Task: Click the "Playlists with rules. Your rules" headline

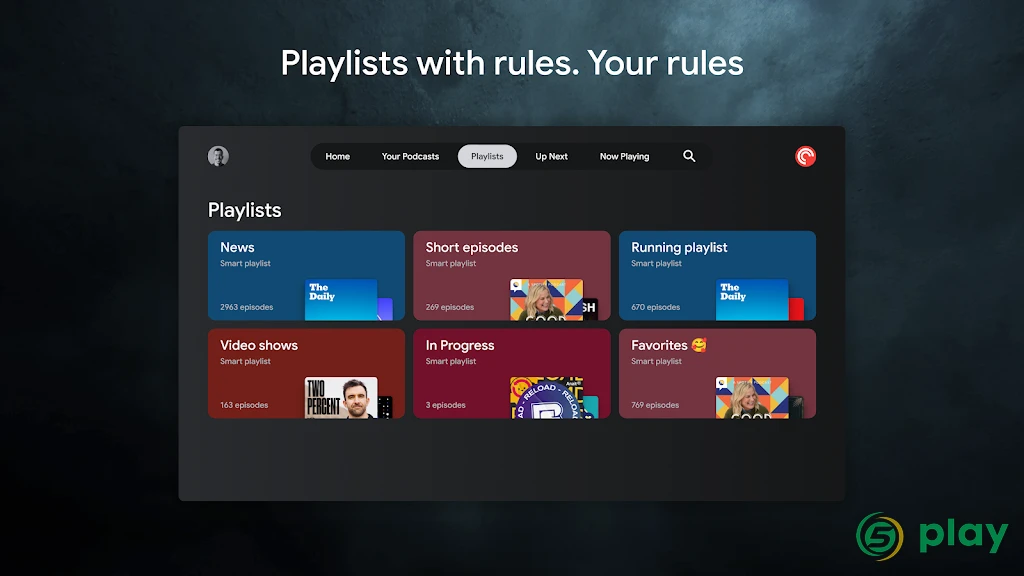Action: [x=512, y=63]
